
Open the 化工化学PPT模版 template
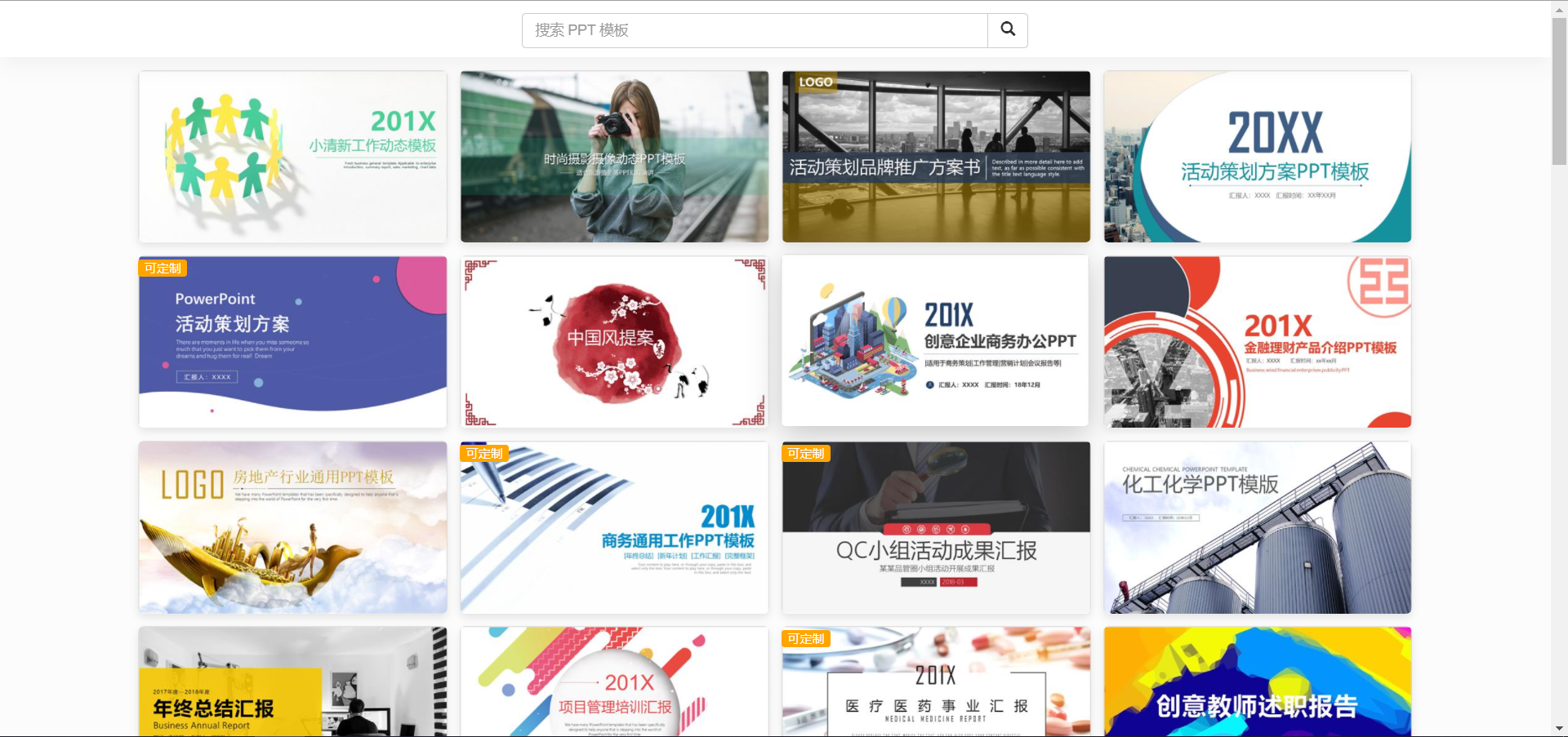click(x=1256, y=526)
